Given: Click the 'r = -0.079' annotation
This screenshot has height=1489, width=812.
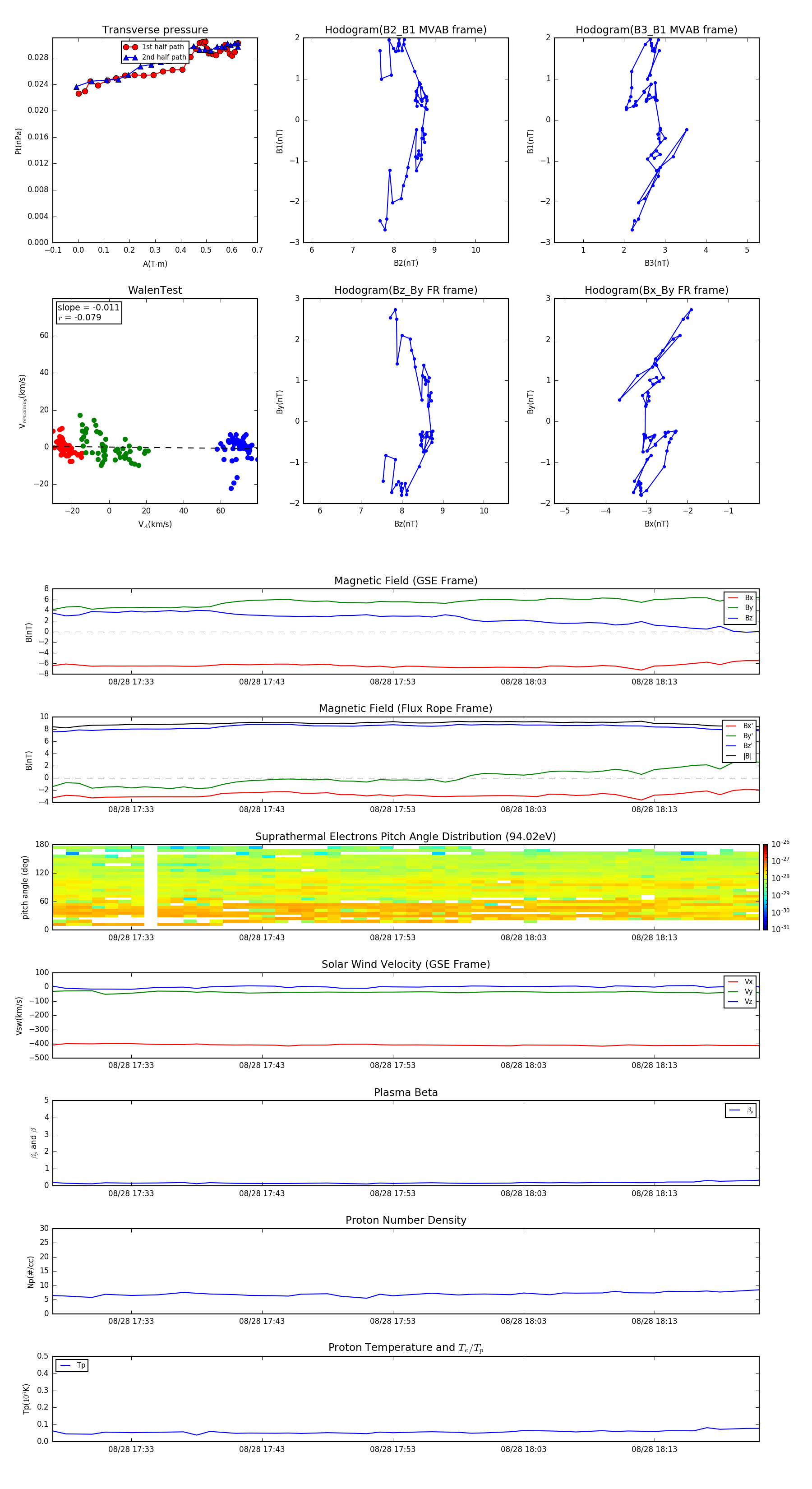Looking at the screenshot, I should click(x=80, y=317).
